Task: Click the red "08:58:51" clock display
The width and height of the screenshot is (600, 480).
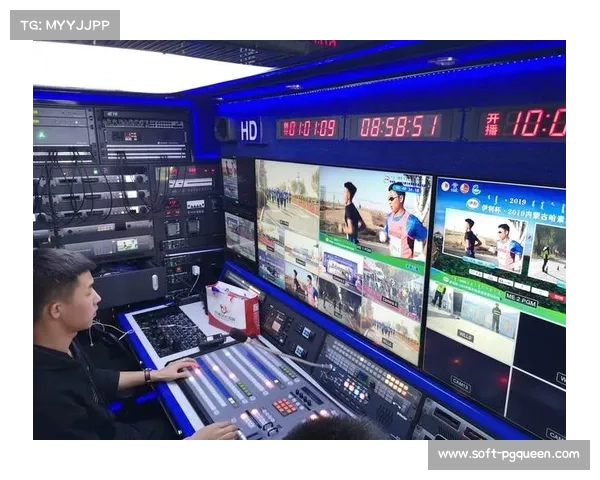Action: pos(399,126)
